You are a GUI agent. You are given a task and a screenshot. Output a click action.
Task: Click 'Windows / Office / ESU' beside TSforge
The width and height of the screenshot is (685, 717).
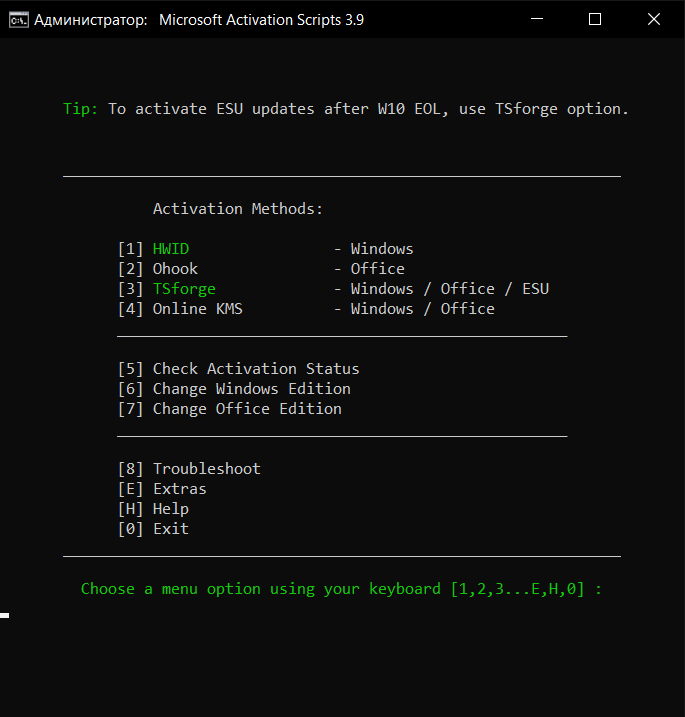(450, 289)
